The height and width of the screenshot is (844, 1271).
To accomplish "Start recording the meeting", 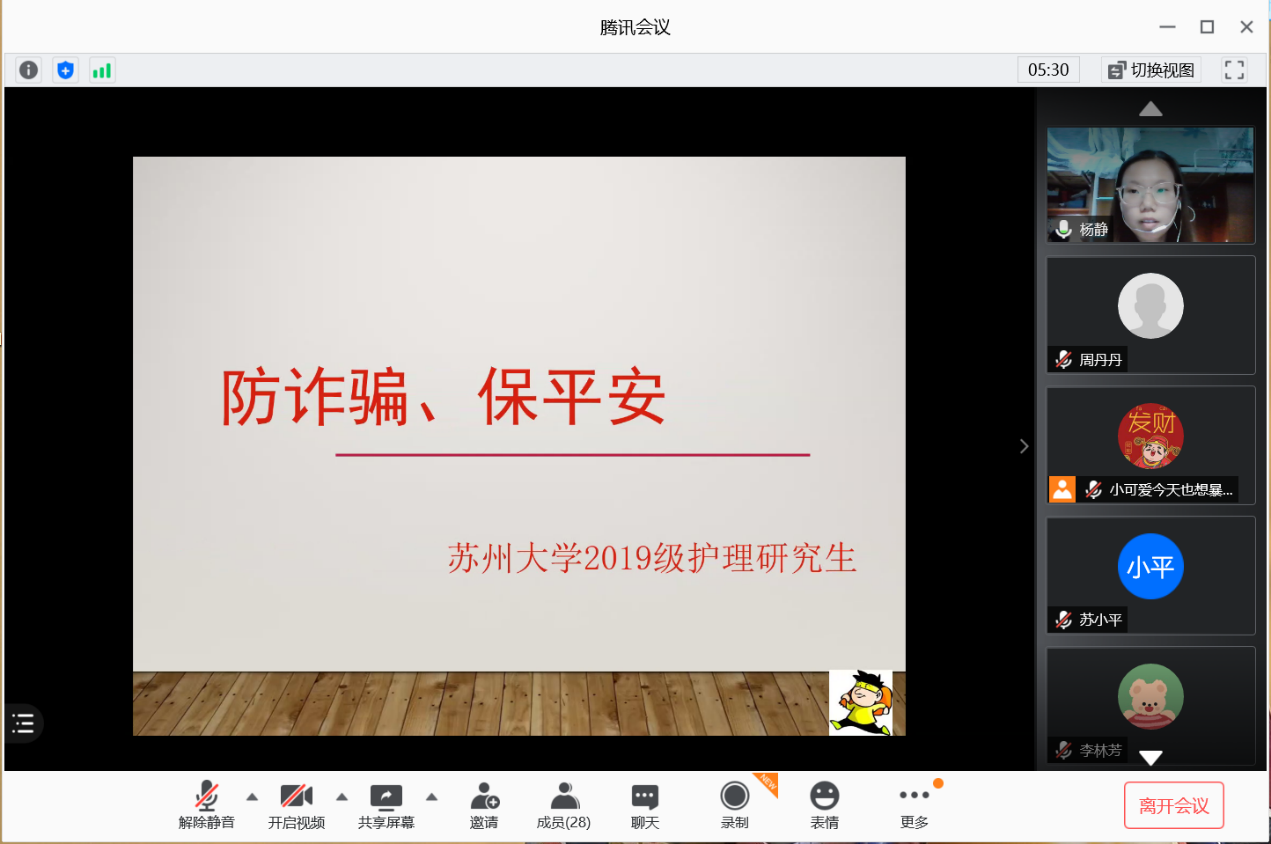I will pos(735,805).
